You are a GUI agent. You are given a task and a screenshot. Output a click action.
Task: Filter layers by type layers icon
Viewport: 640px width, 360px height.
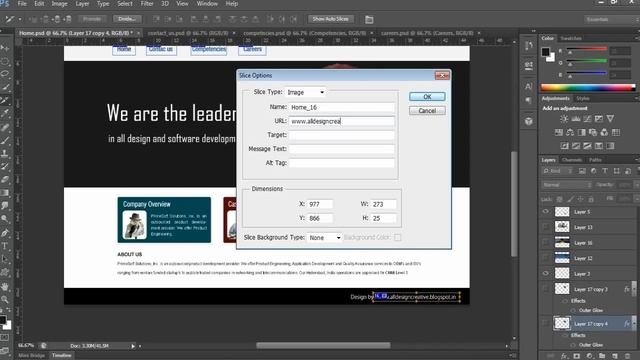coord(604,171)
